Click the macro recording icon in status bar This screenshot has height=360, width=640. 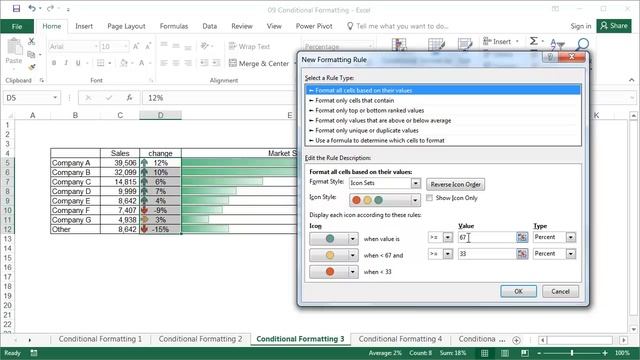(x=34, y=353)
